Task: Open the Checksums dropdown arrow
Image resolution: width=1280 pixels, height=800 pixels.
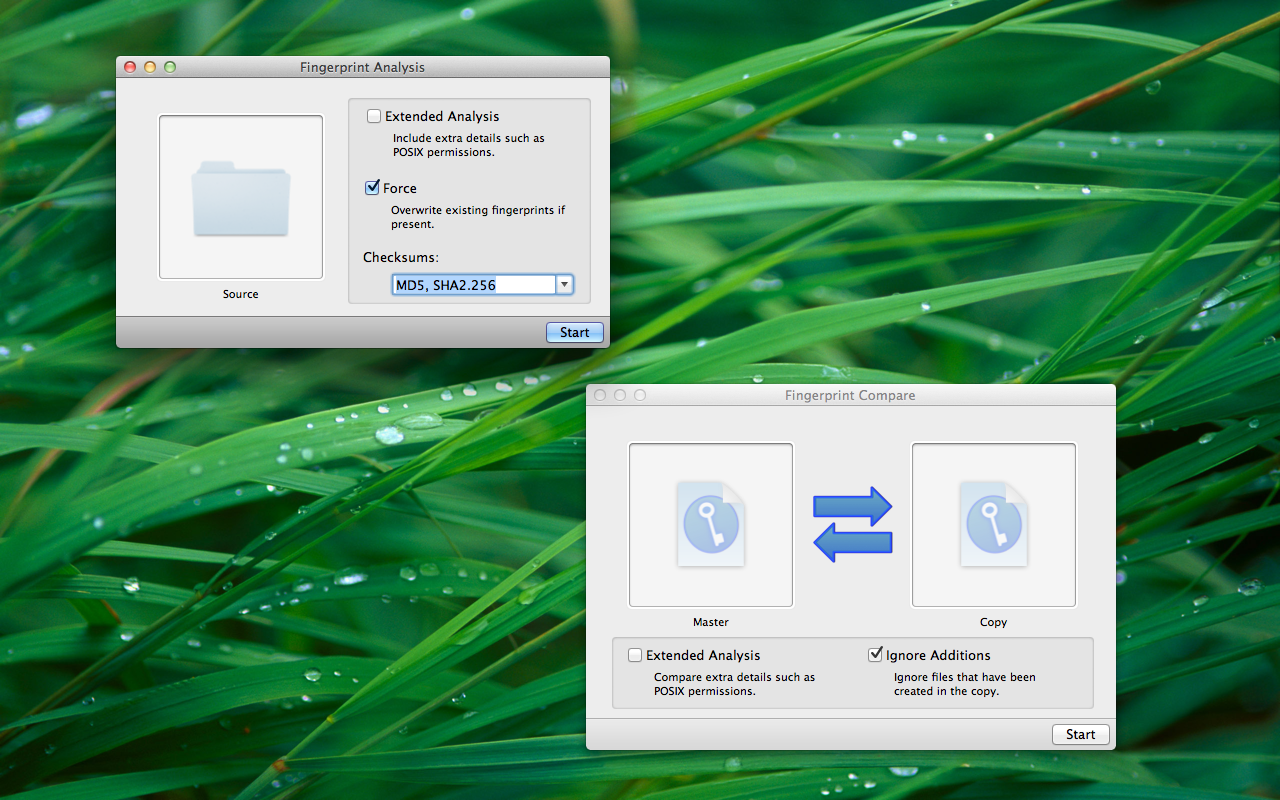Action: [x=565, y=285]
